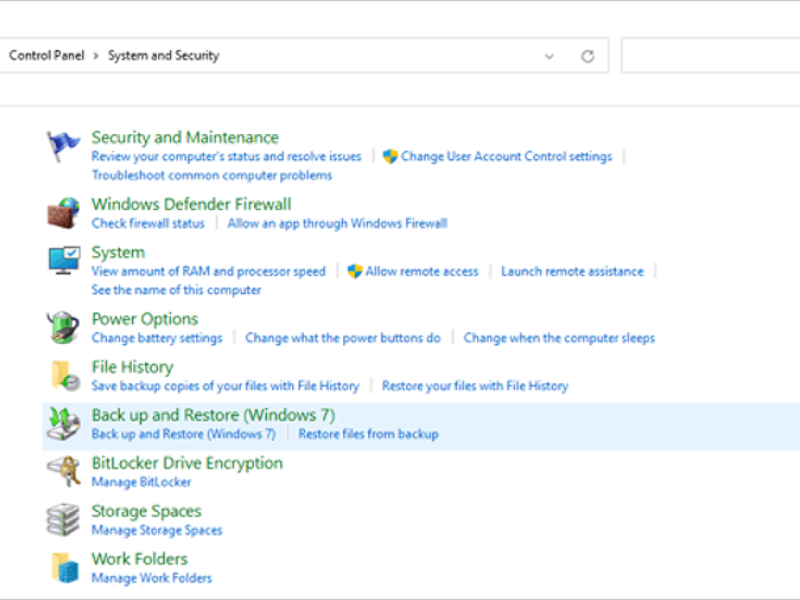
Task: Click Restore files from backup link
Action: pos(368,434)
